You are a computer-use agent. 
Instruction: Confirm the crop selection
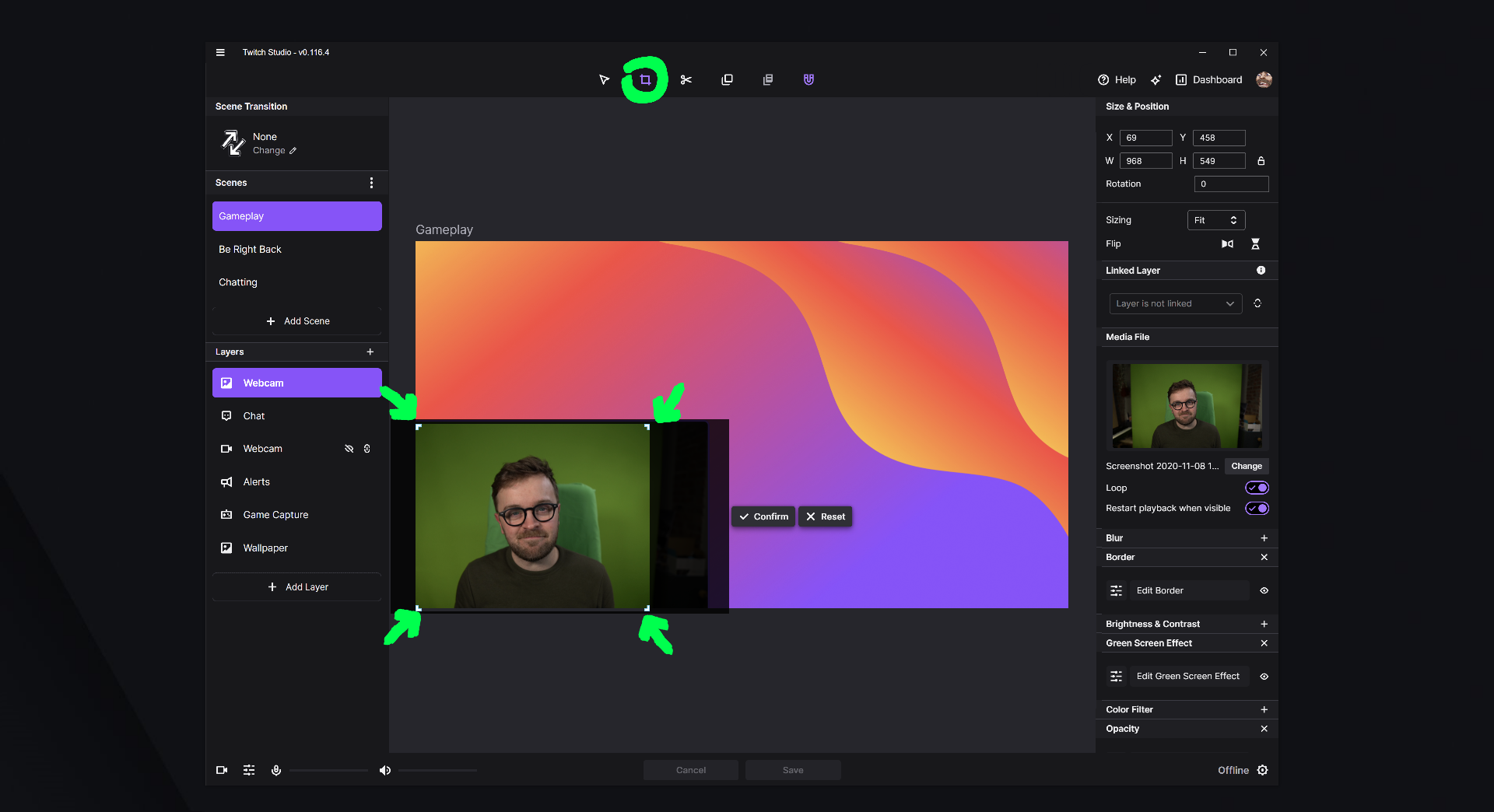point(763,516)
